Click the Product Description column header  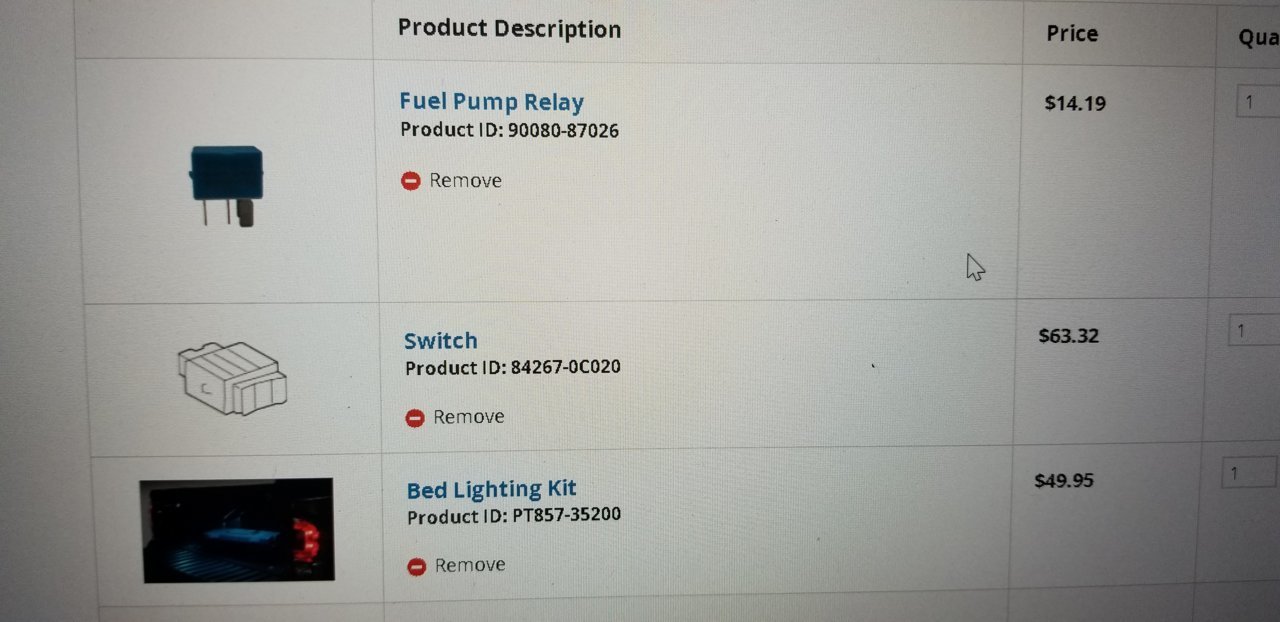tap(509, 28)
